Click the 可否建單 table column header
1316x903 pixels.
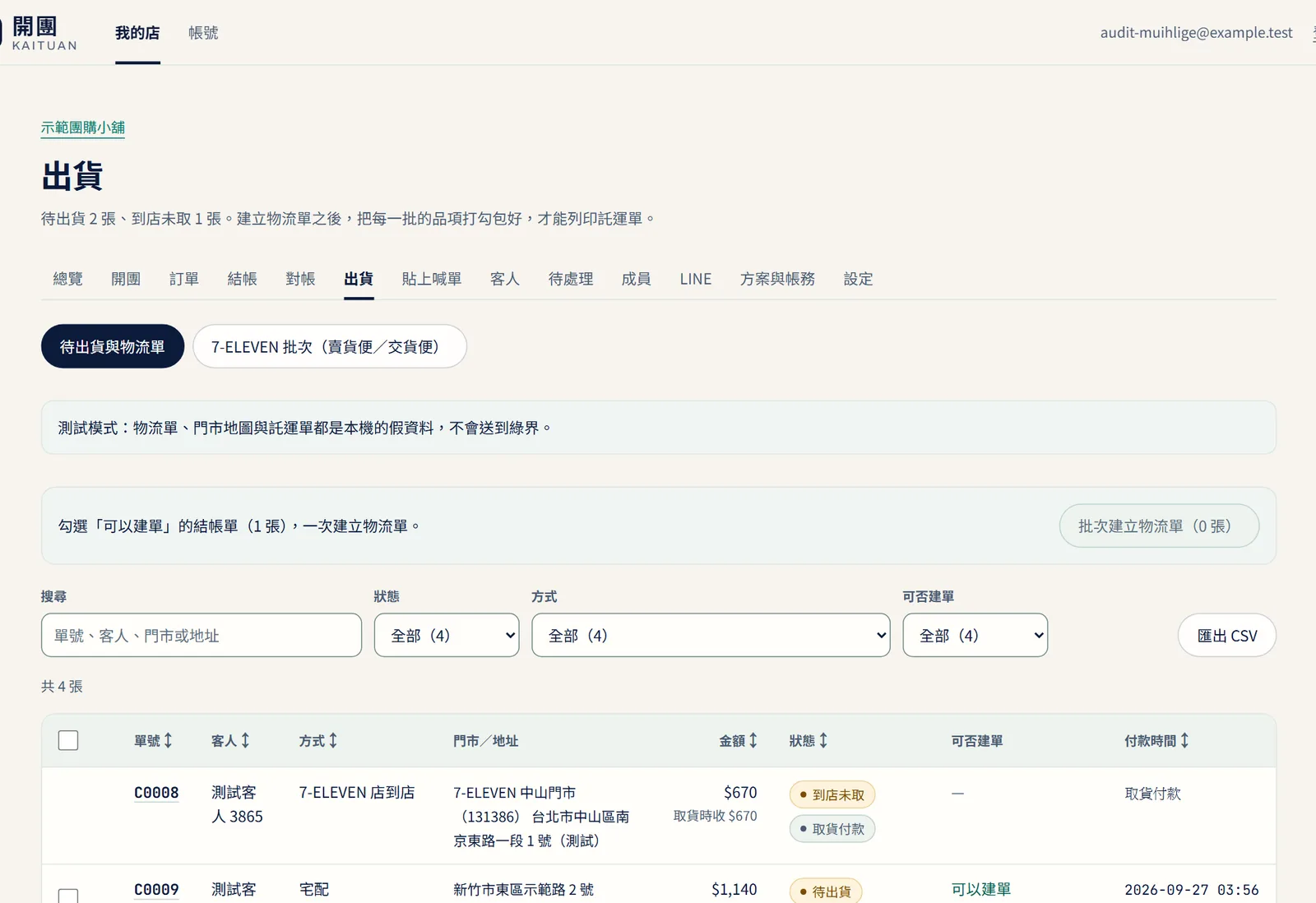977,741
